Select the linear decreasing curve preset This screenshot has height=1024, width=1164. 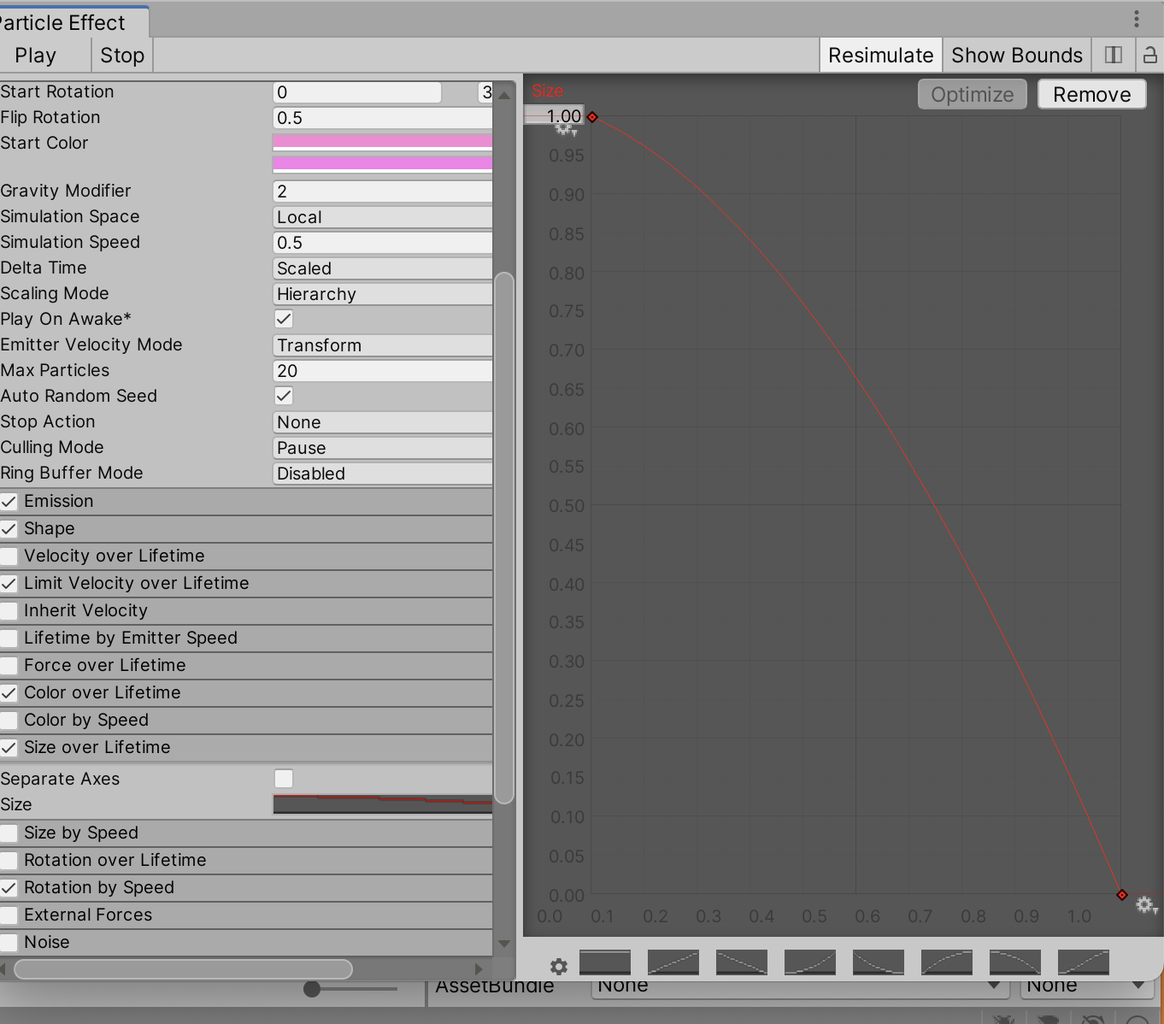click(x=741, y=962)
